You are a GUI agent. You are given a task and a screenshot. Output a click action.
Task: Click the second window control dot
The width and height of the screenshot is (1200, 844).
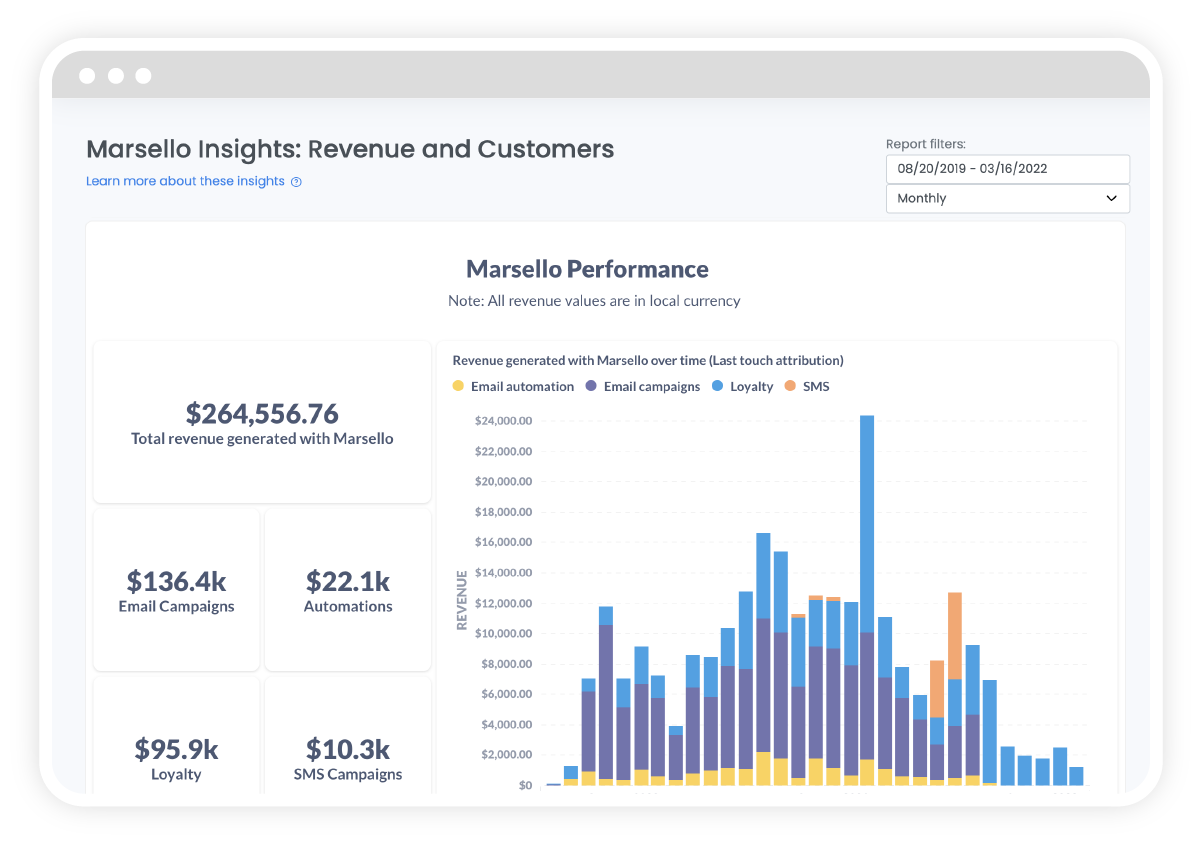[x=115, y=76]
